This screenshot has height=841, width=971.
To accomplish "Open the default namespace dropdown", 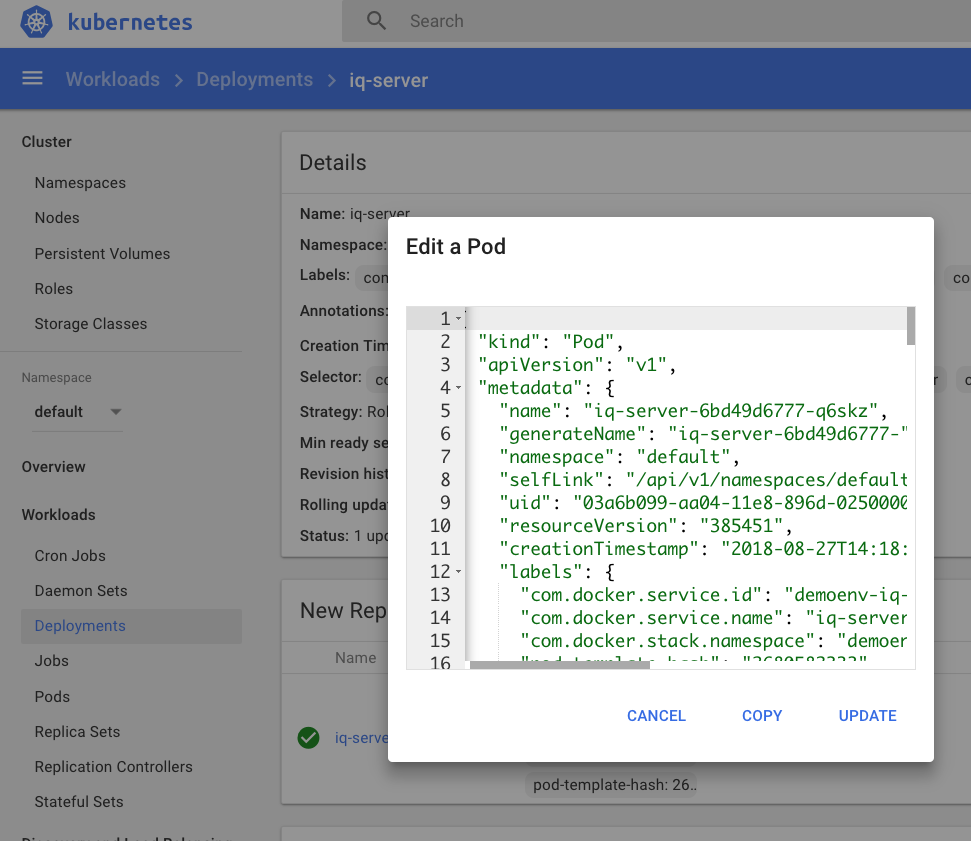I will (77, 412).
